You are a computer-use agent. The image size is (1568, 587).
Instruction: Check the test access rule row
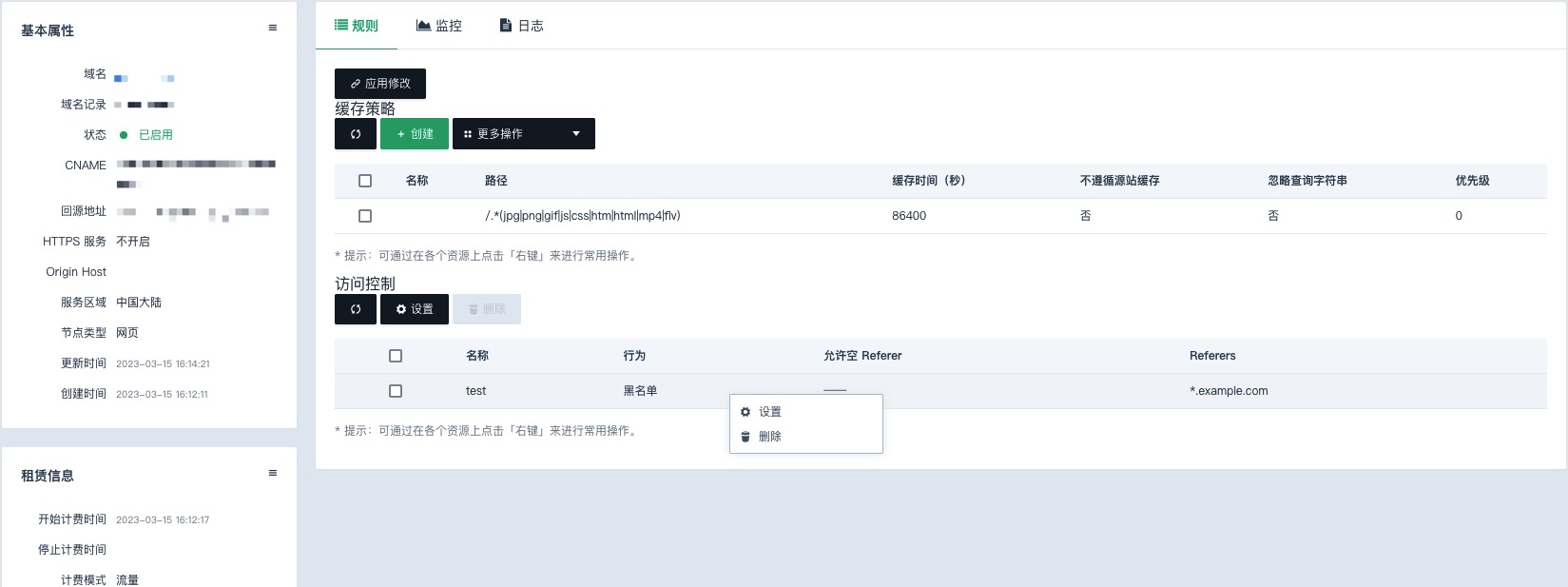pos(396,391)
